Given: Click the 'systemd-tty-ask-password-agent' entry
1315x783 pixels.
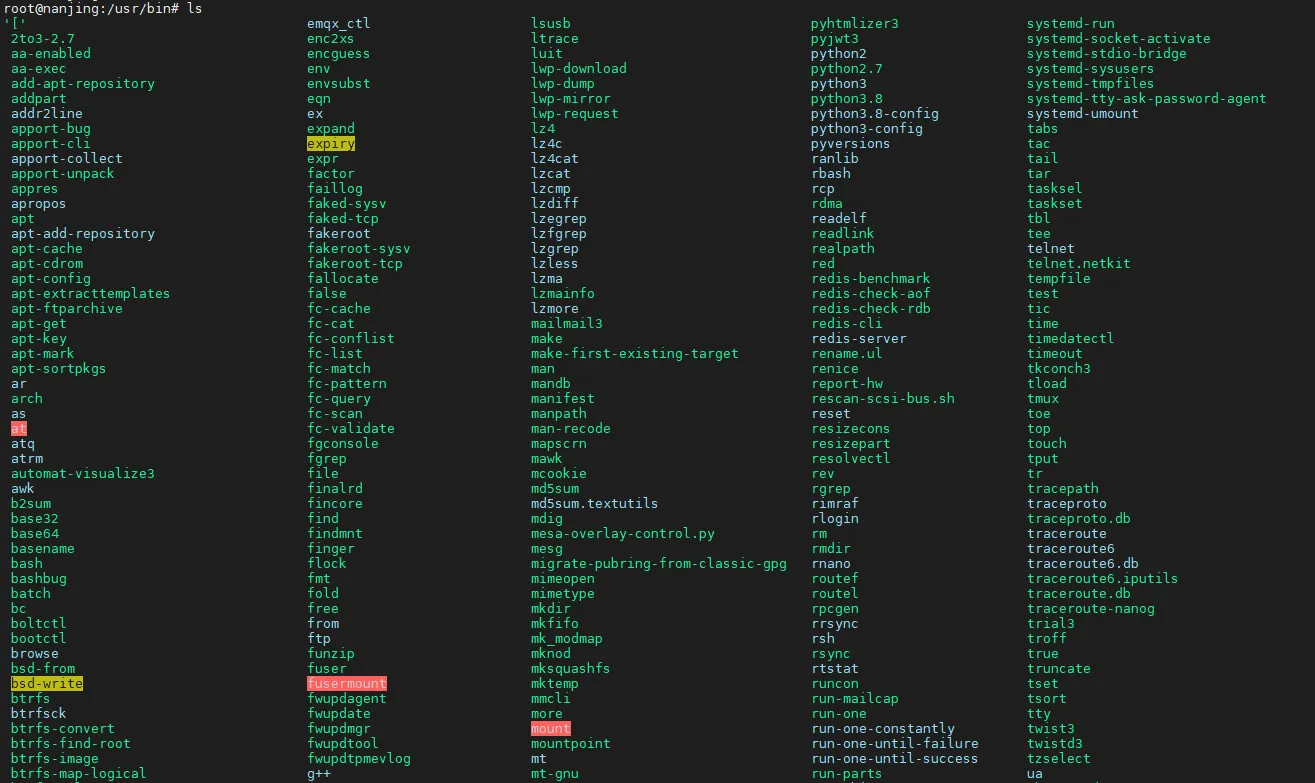Looking at the screenshot, I should tap(1146, 99).
